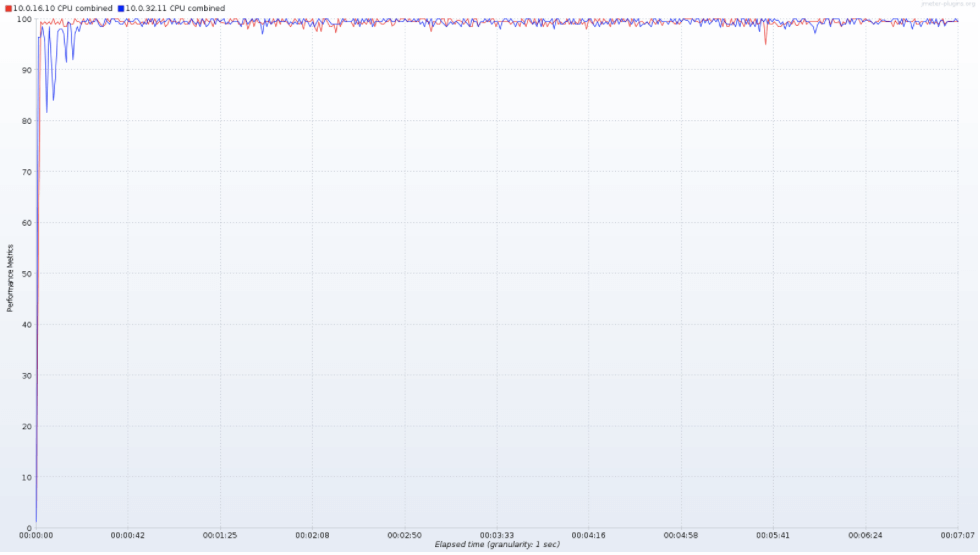
Task: Open the jmeter-plugins.org watermark link
Action: (x=948, y=4)
